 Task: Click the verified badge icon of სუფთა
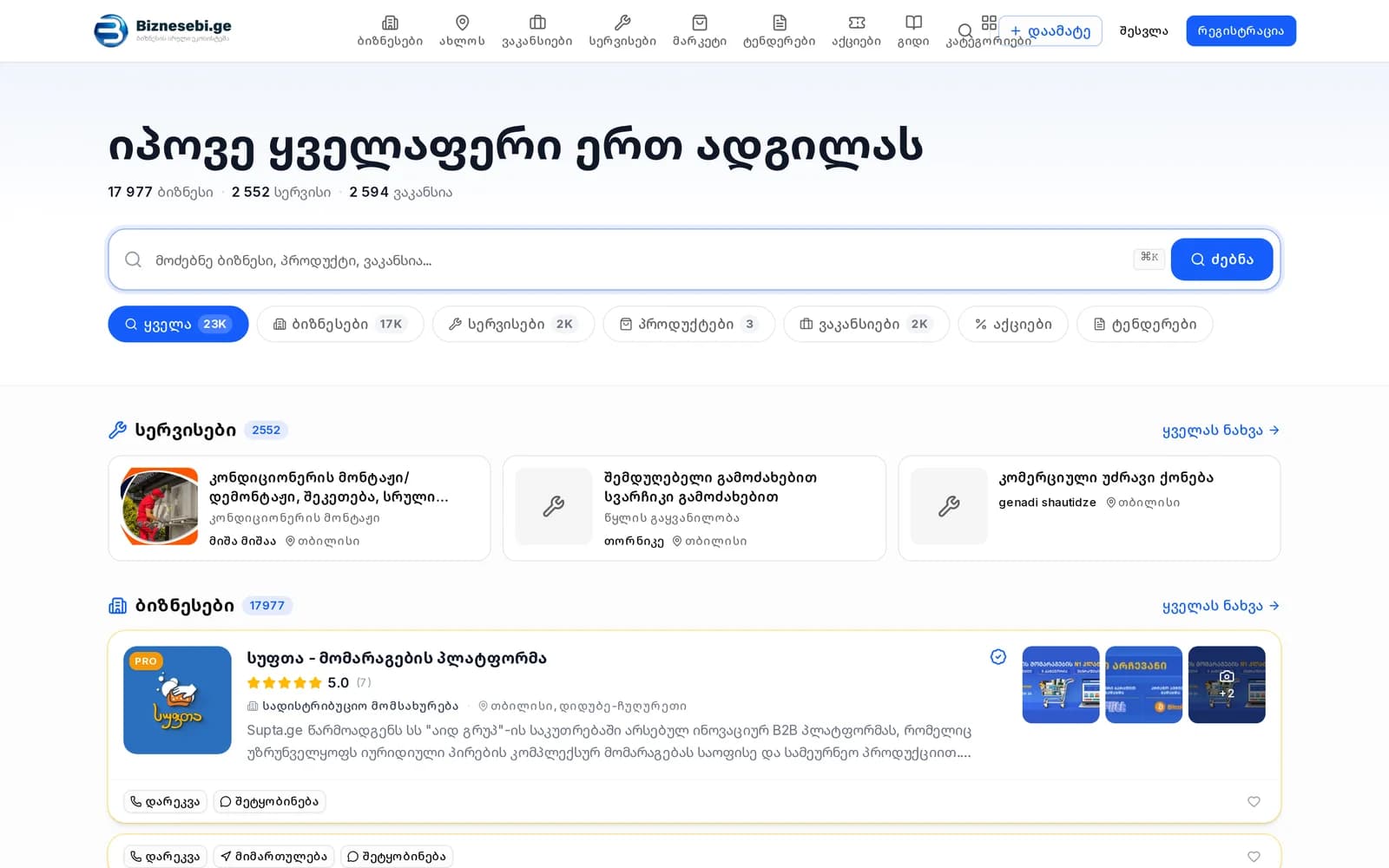[998, 657]
